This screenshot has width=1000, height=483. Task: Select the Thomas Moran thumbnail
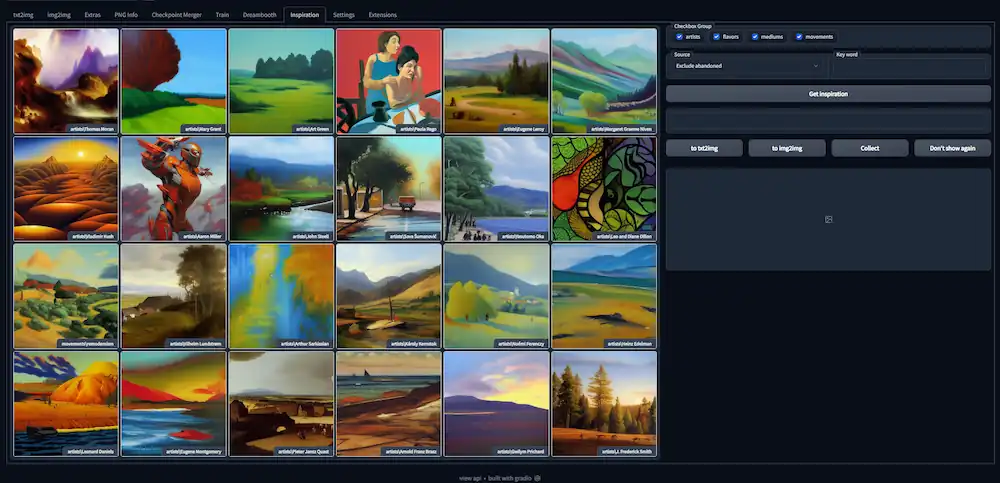[x=66, y=80]
